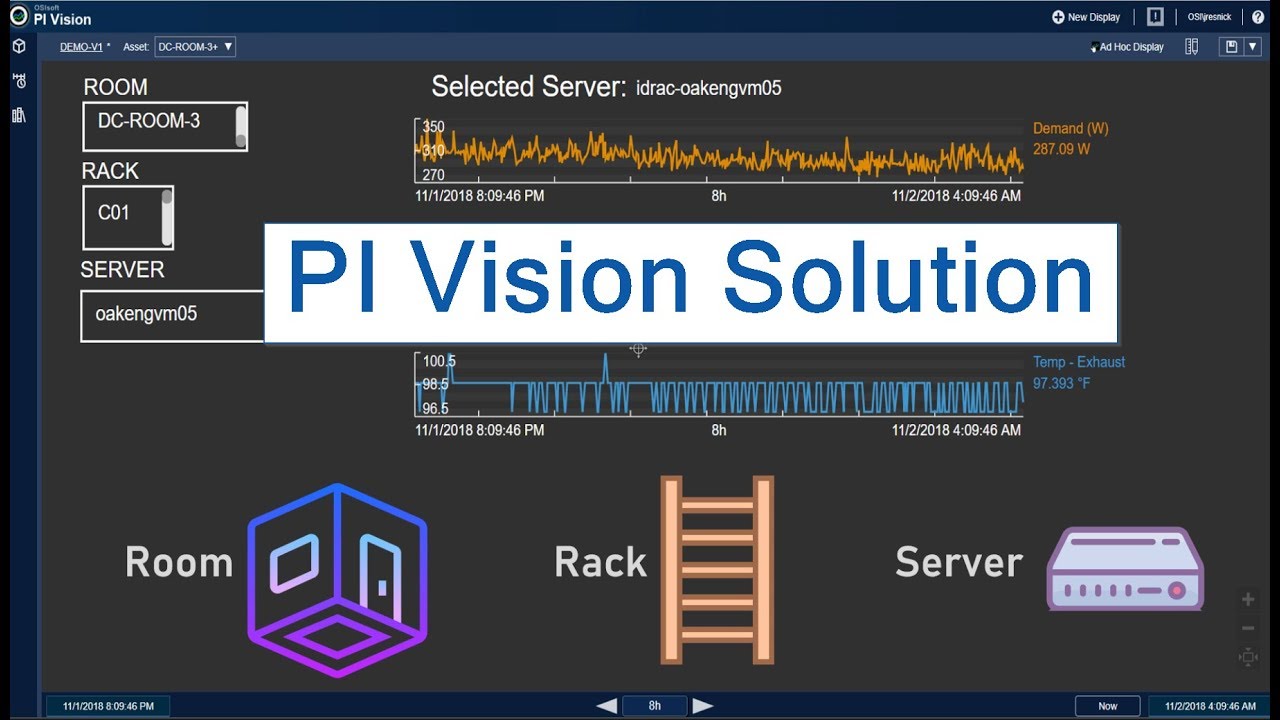Open the Events icon in left sidebar
This screenshot has width=1280, height=720.
coord(18,81)
